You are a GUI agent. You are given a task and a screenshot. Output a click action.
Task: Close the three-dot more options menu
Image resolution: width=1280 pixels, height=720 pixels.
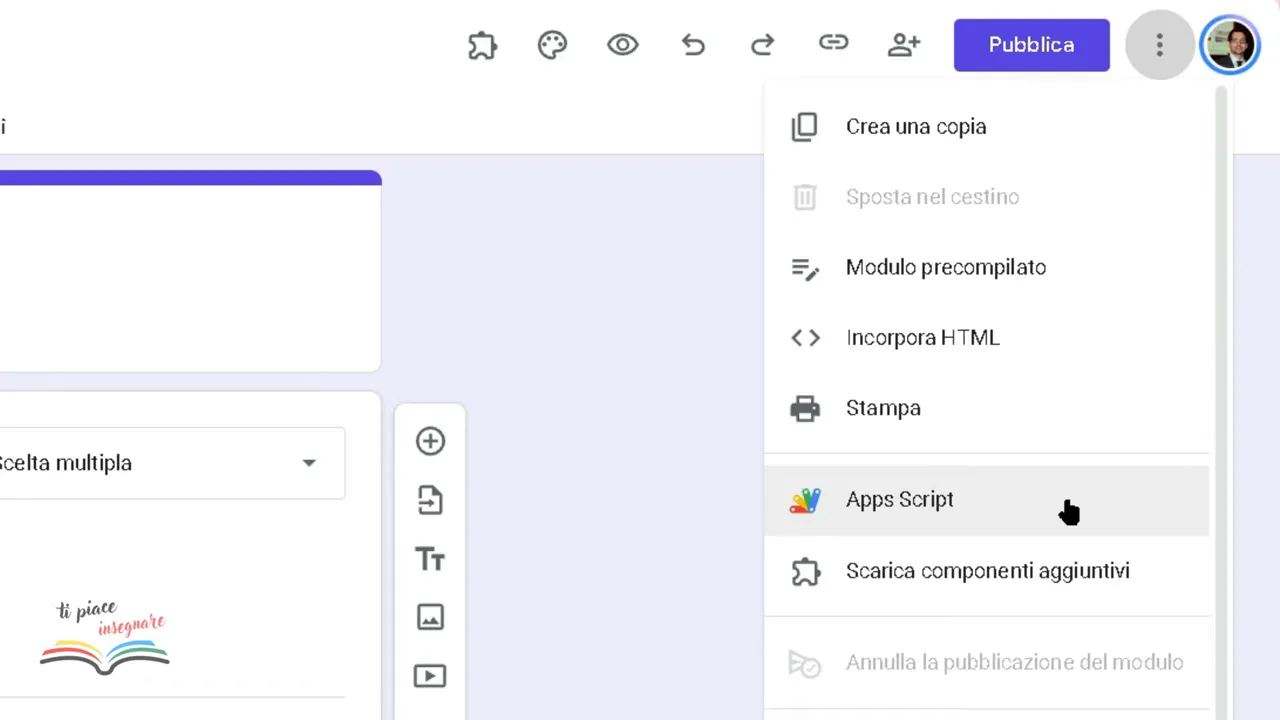(x=1159, y=45)
